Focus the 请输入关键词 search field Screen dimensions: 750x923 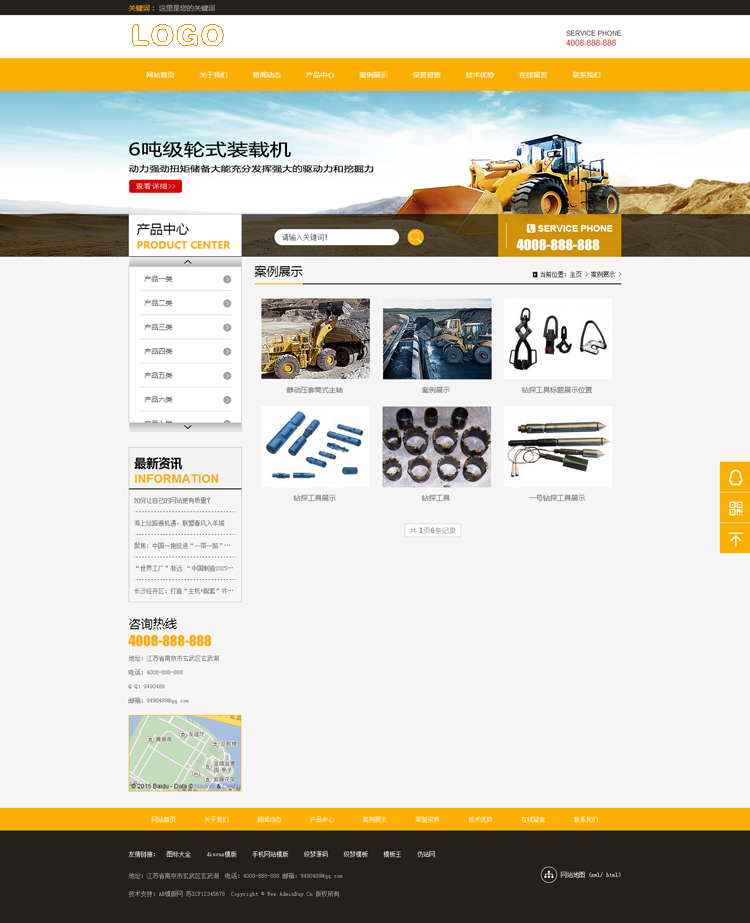[336, 237]
